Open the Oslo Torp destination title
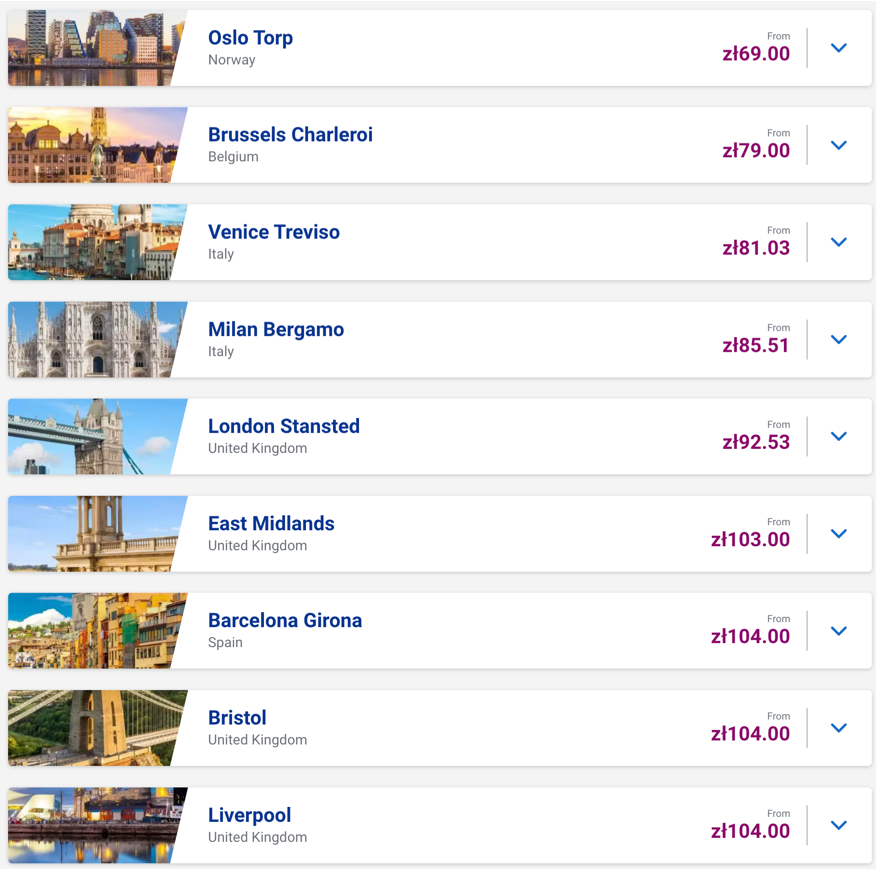Viewport: 876px width, 869px height. click(250, 38)
